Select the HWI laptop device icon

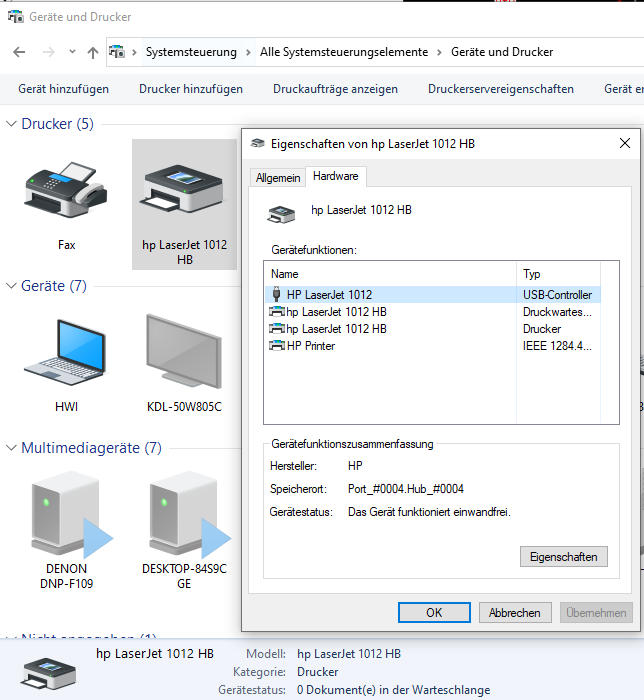66,353
